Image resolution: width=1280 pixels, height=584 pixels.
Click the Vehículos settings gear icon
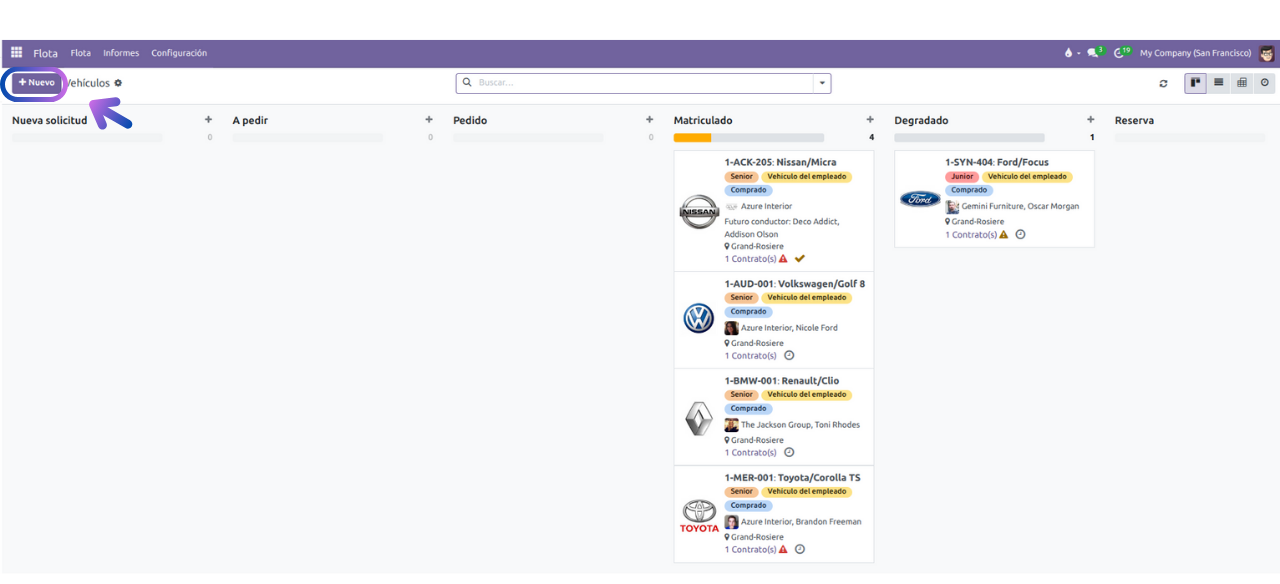coord(118,83)
